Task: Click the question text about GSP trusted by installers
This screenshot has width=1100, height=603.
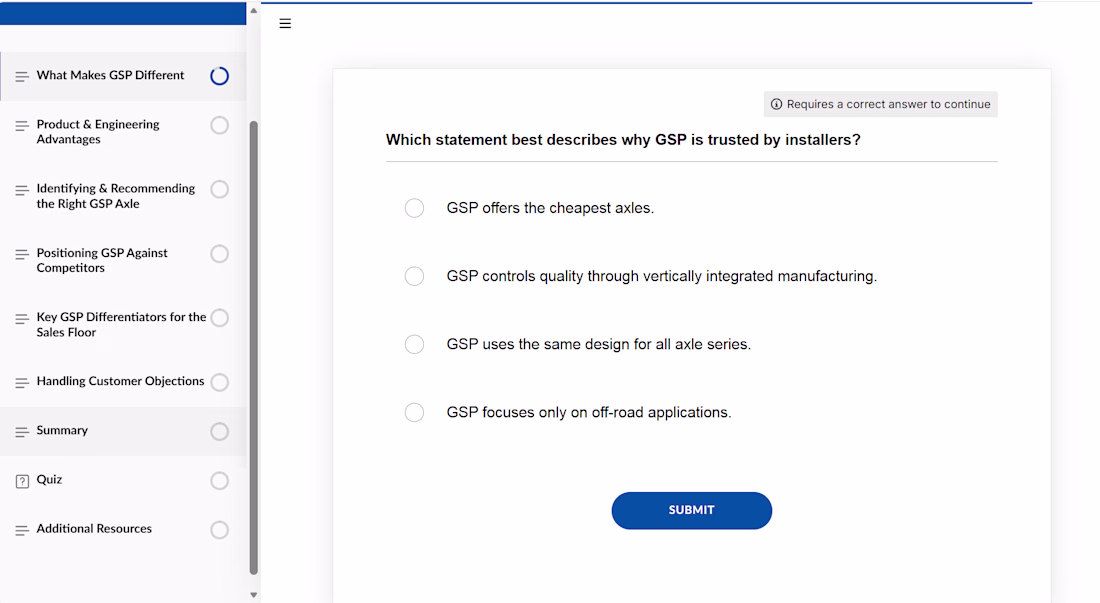Action: (623, 140)
